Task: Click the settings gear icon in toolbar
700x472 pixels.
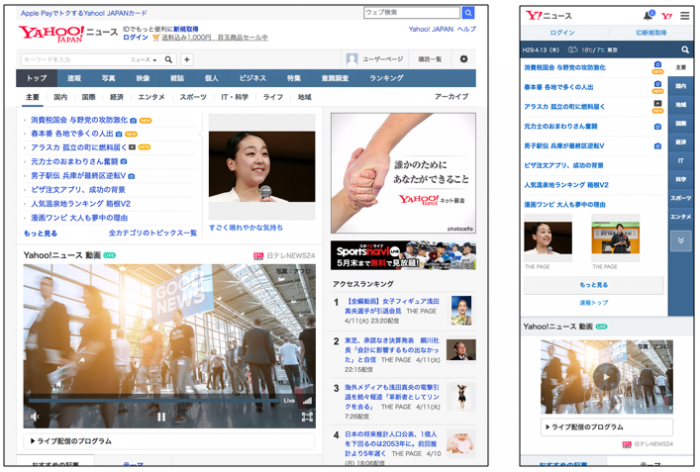Action: tap(463, 59)
